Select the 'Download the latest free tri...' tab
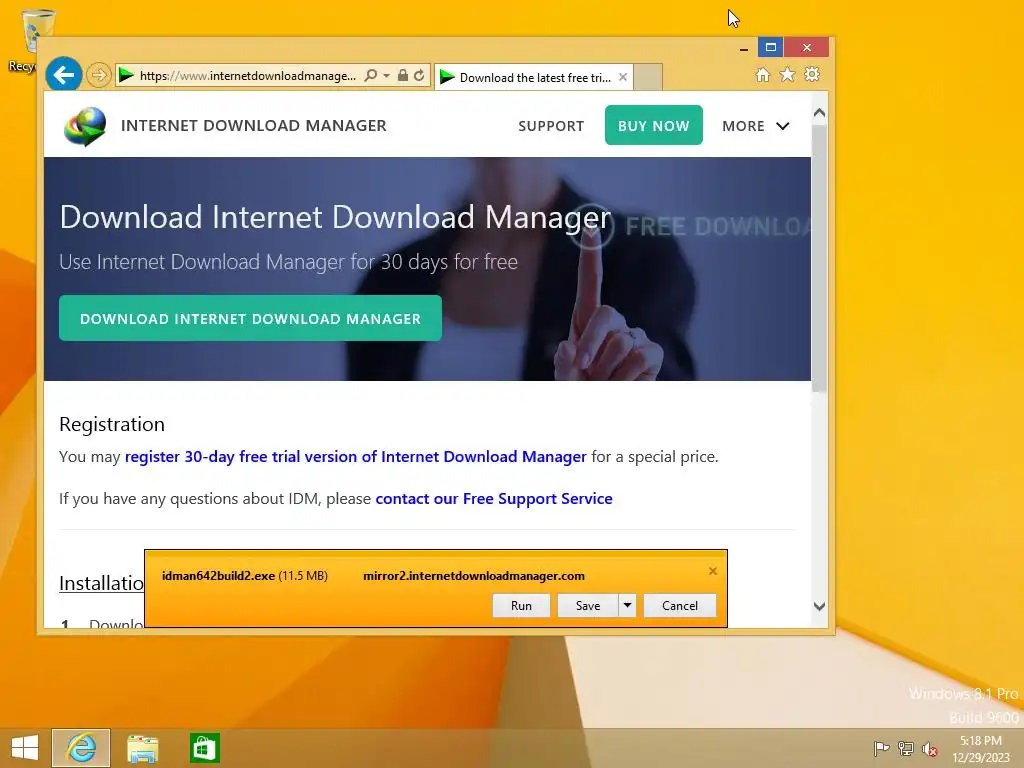Image resolution: width=1024 pixels, height=768 pixels. pos(532,78)
